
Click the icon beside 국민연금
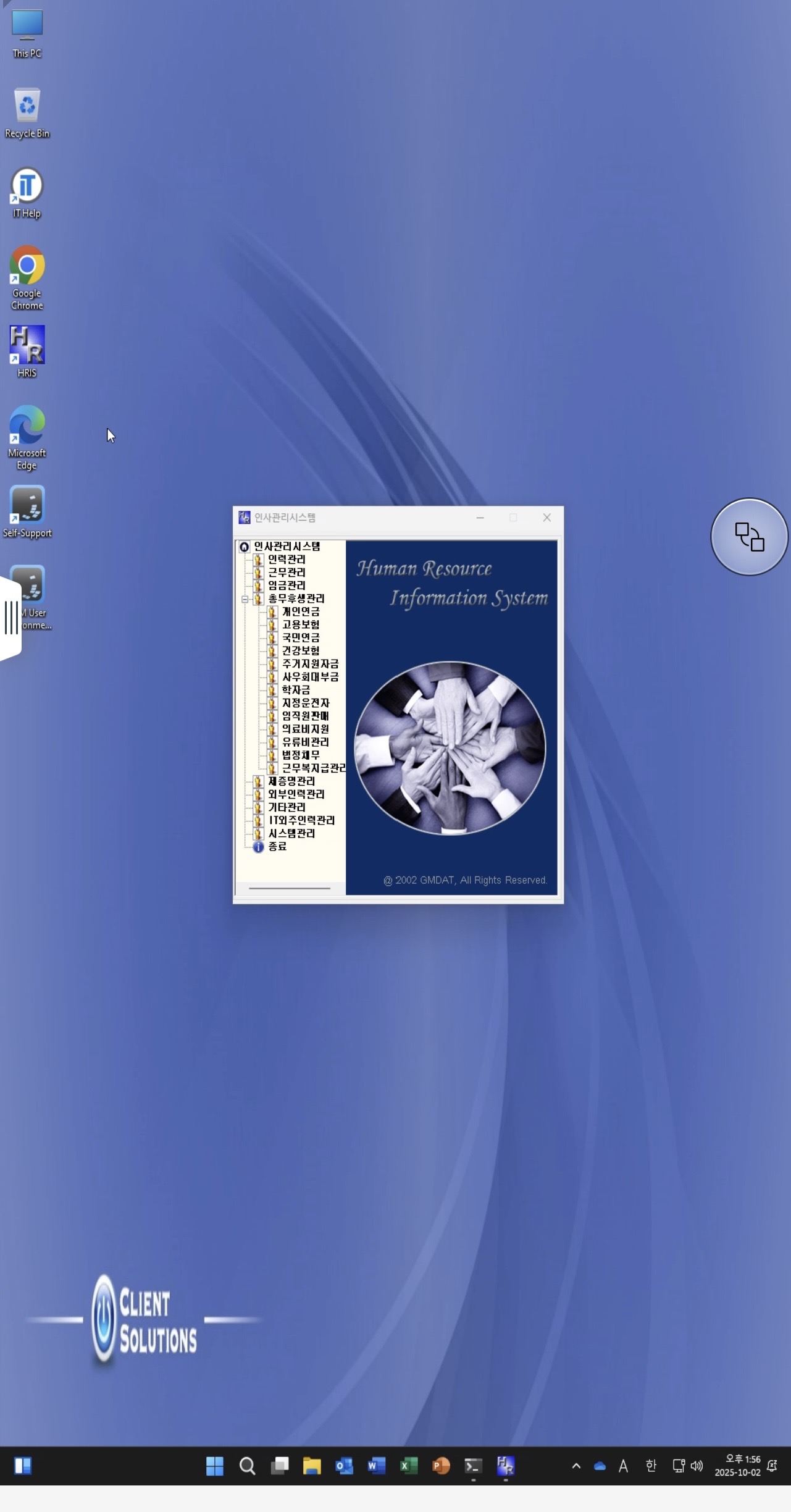[x=272, y=638]
